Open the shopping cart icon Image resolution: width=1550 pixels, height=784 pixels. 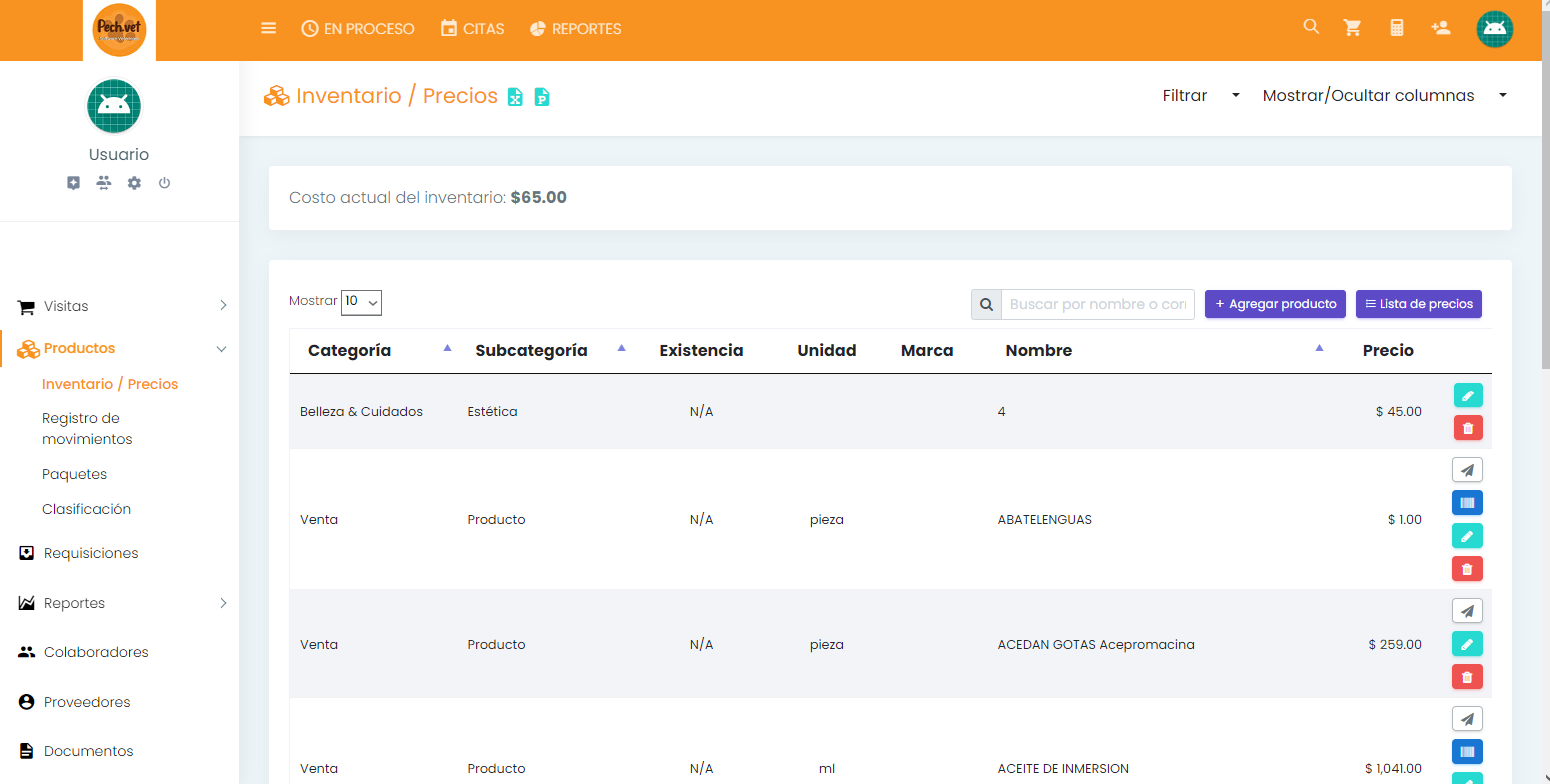1352,28
